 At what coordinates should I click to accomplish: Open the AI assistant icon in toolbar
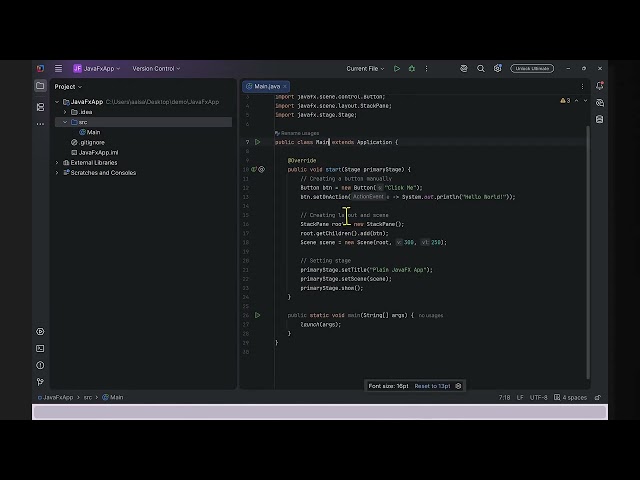pos(464,69)
